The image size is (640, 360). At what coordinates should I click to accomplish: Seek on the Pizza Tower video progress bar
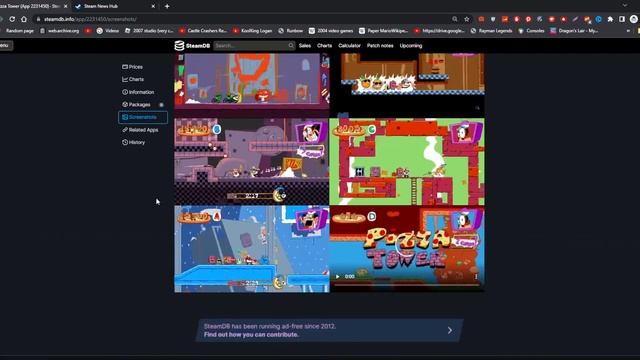point(407,285)
